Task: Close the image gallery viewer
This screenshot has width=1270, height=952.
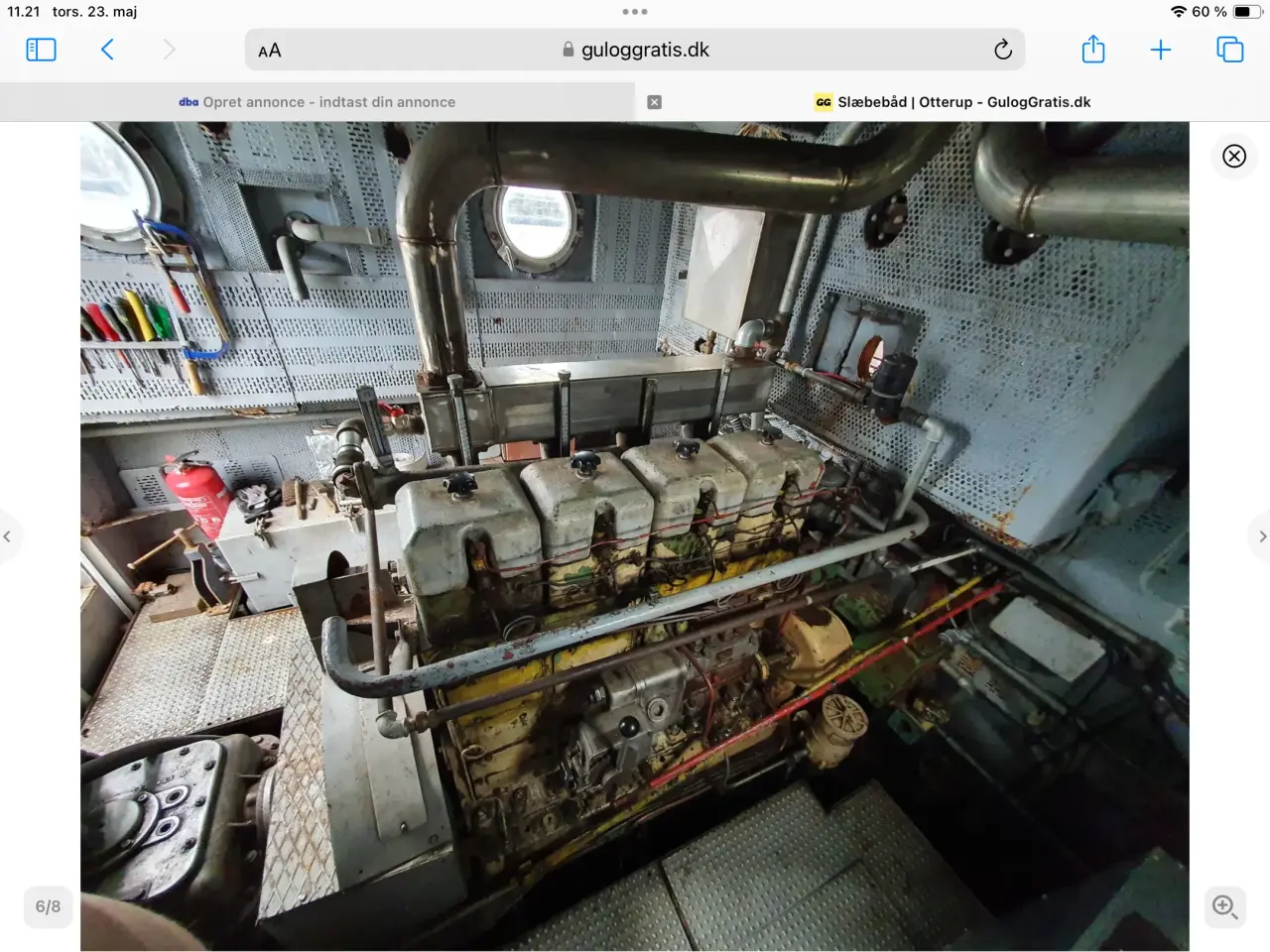Action: click(1234, 156)
